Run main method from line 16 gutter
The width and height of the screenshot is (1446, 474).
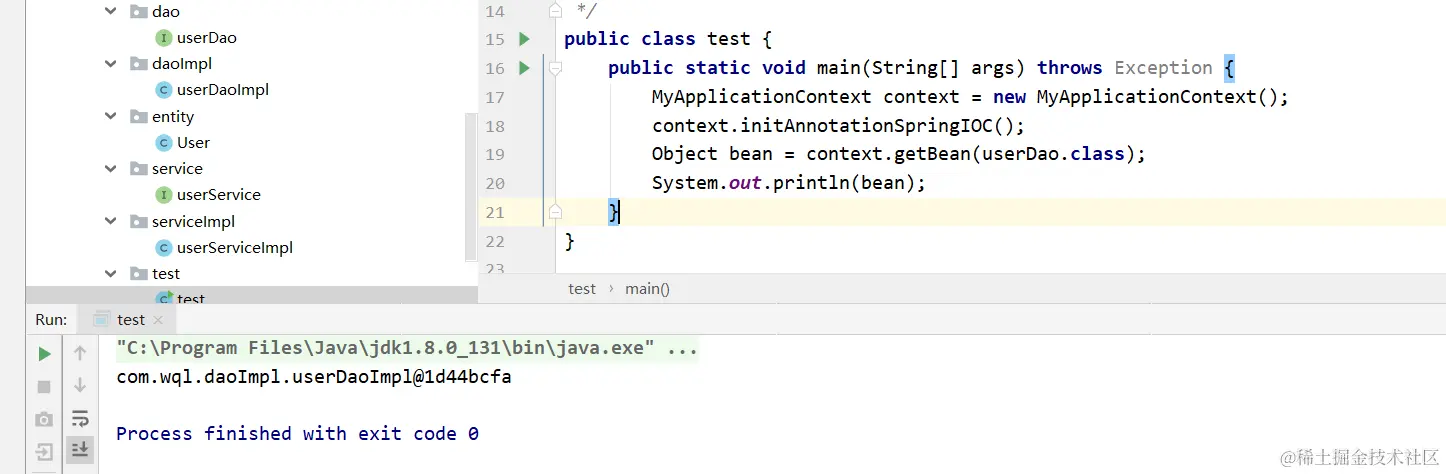pos(524,68)
